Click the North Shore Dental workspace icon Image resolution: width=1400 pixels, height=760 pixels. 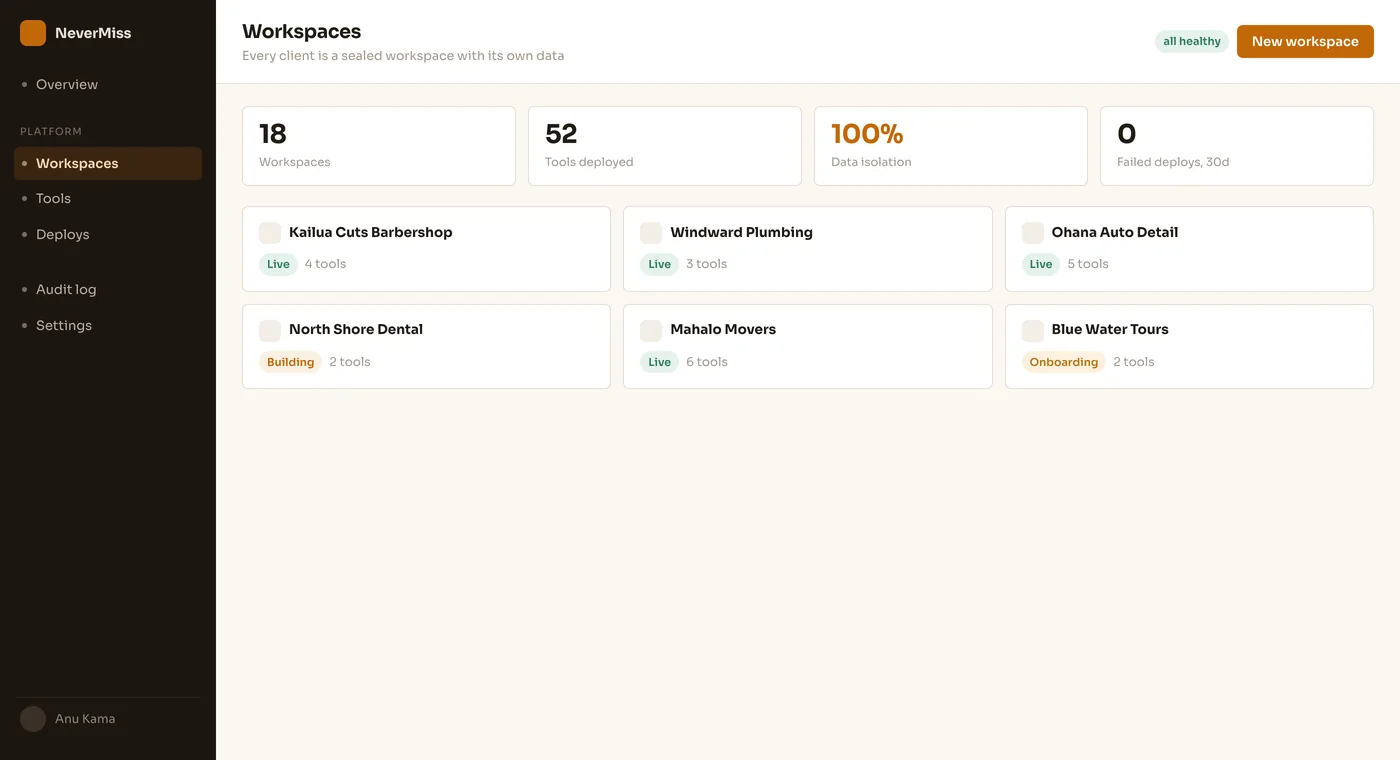270,330
